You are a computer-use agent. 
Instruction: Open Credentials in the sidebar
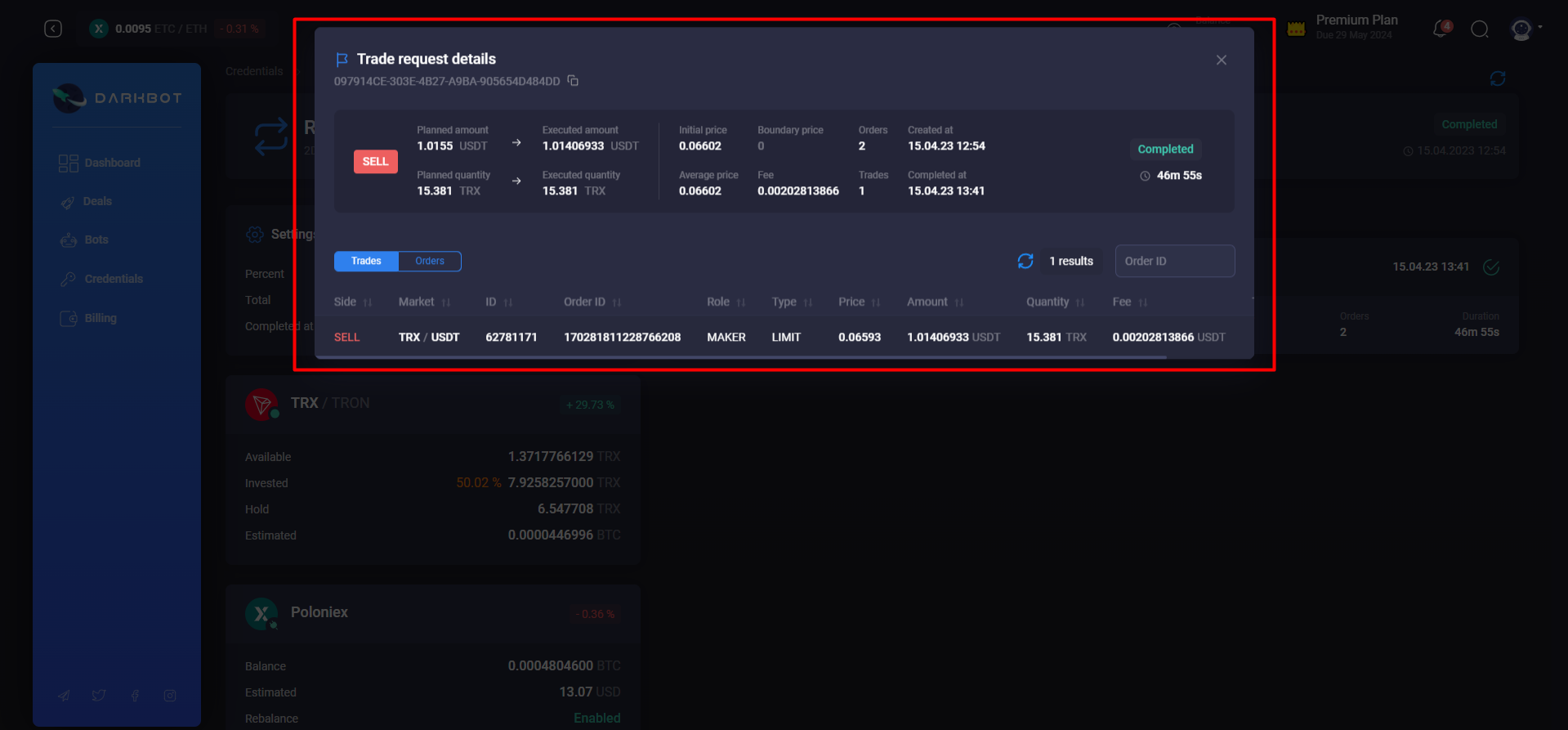click(x=101, y=279)
